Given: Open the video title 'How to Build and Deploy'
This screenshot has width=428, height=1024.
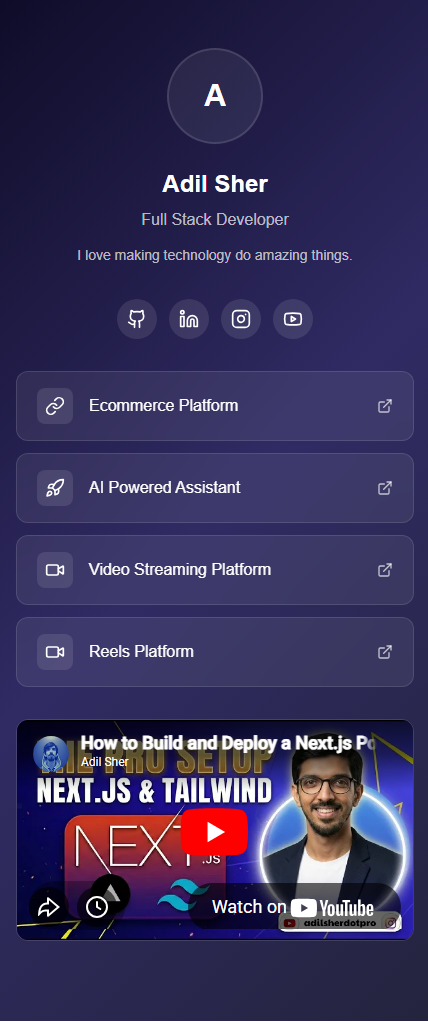Looking at the screenshot, I should [229, 743].
